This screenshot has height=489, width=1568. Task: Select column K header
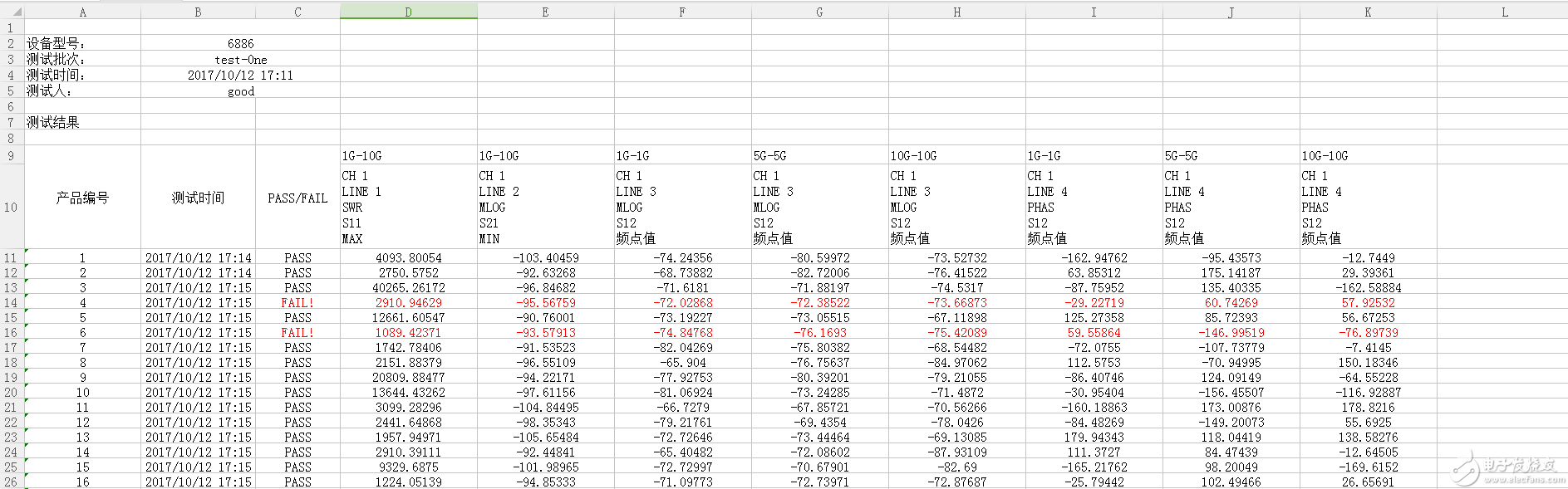1368,12
